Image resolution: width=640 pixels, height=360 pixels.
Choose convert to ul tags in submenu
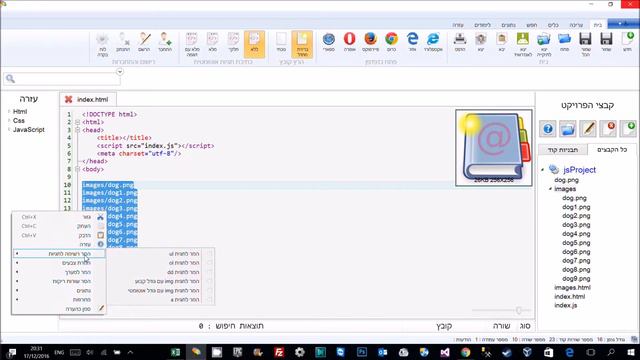coord(161,254)
